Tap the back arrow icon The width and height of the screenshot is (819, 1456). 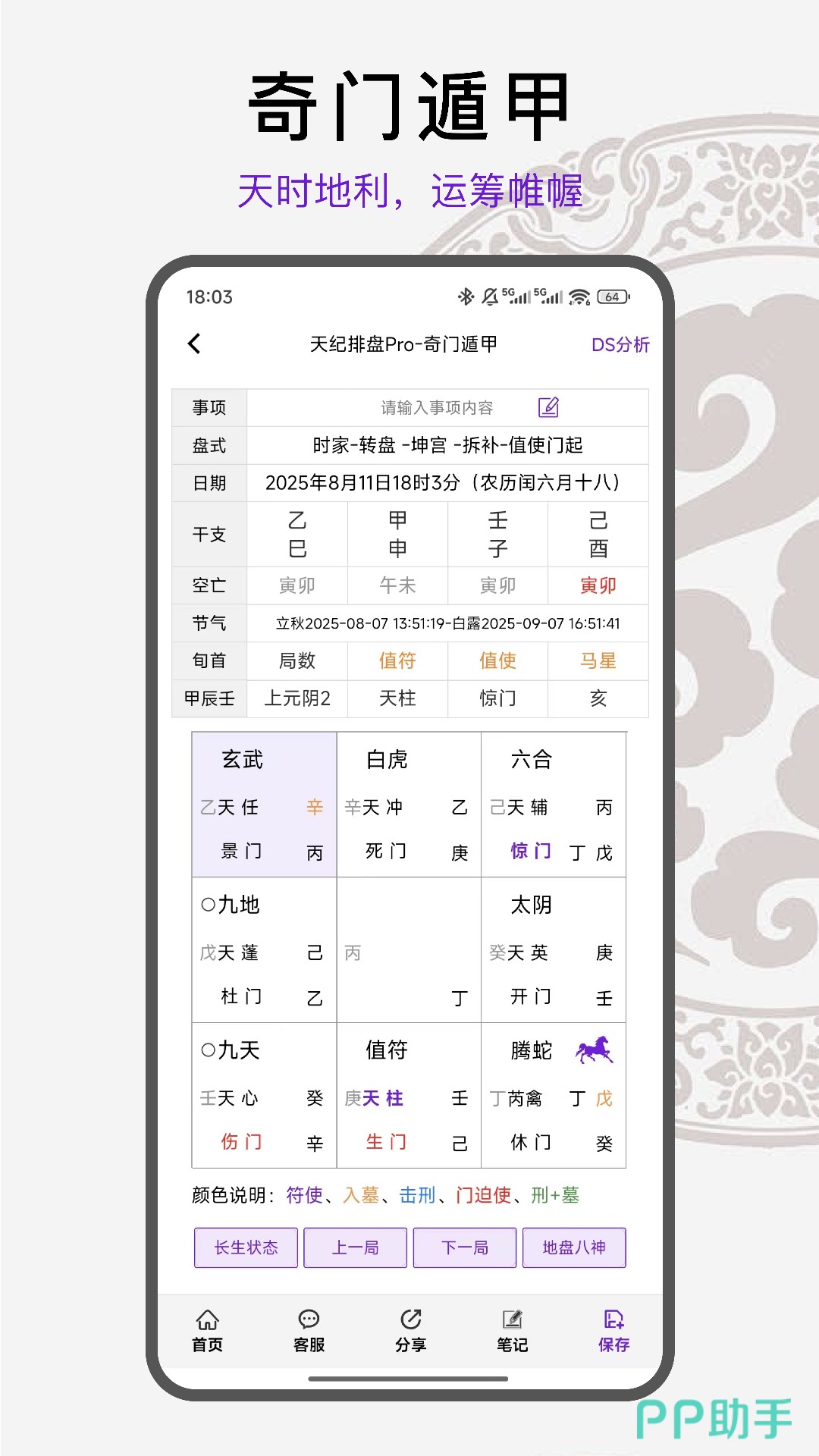coord(194,344)
